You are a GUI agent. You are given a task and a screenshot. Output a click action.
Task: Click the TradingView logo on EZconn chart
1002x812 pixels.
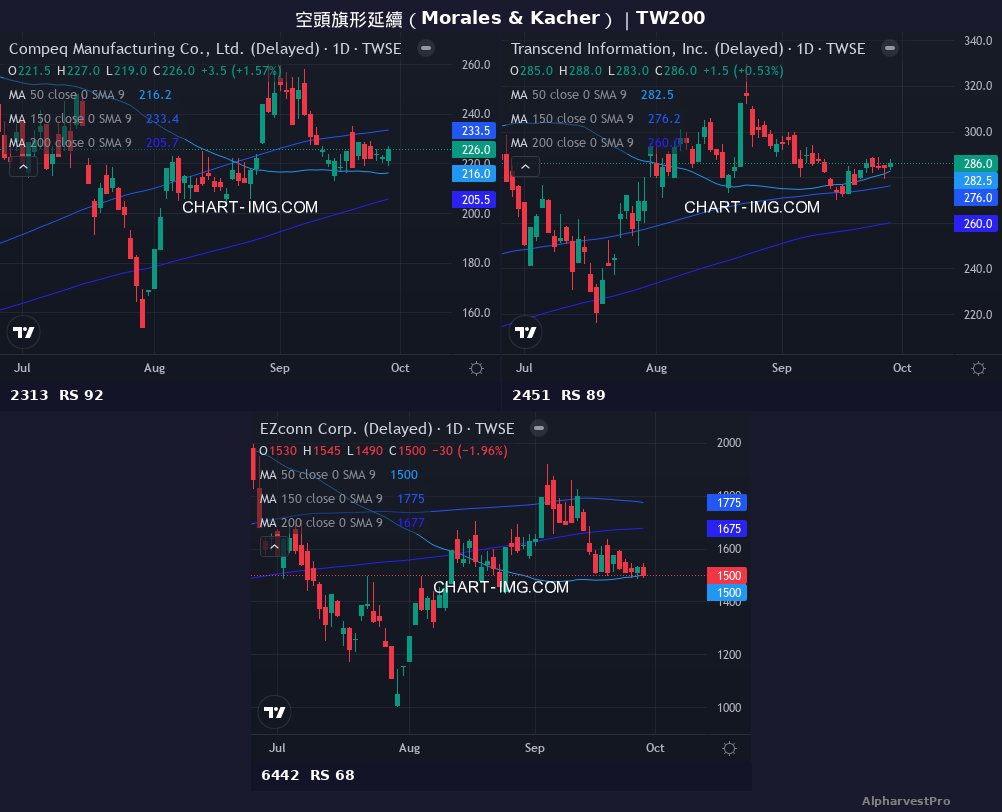(274, 712)
